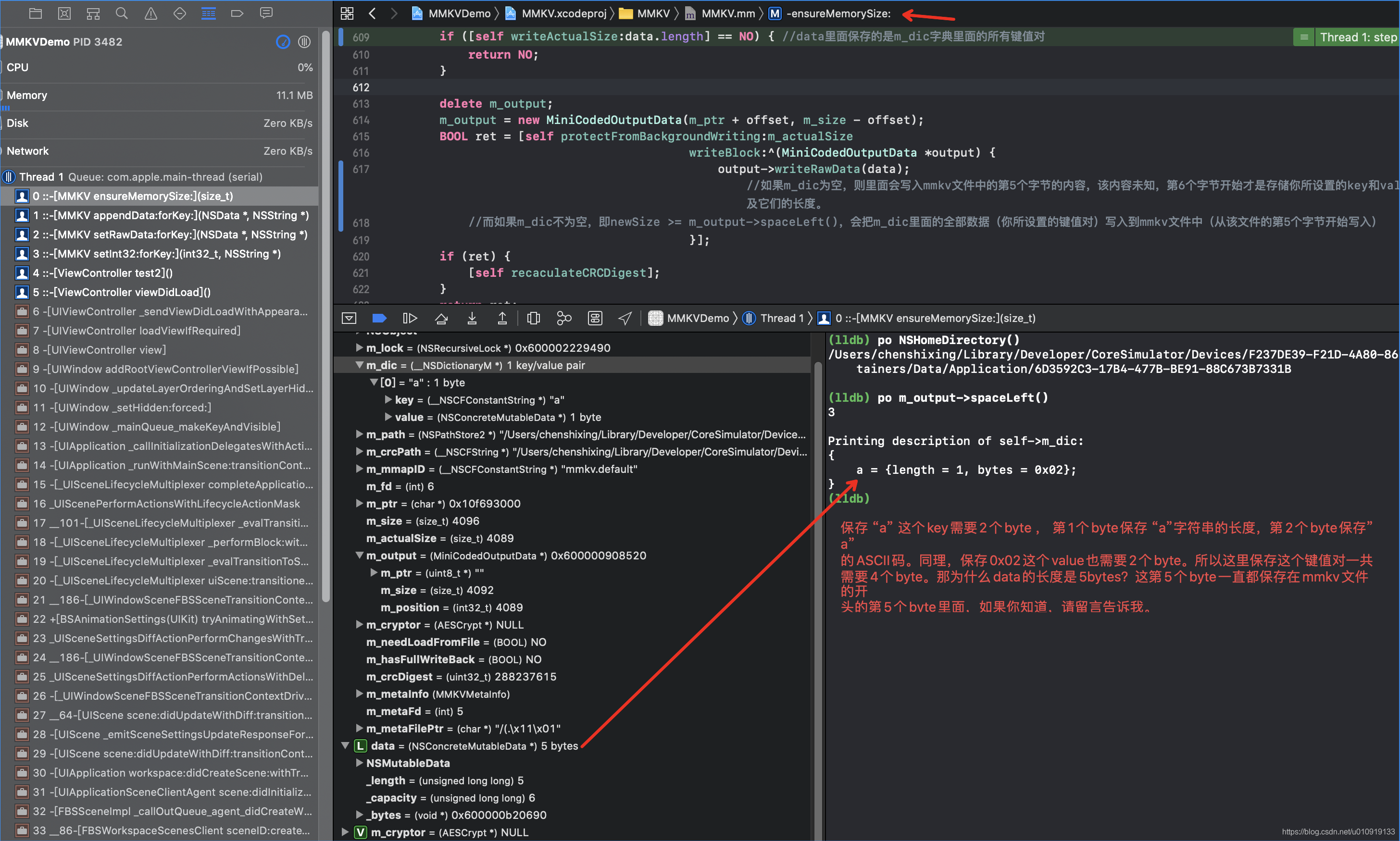
Task: Open MMKVDemo breadcrumb in jump bar
Action: [451, 13]
